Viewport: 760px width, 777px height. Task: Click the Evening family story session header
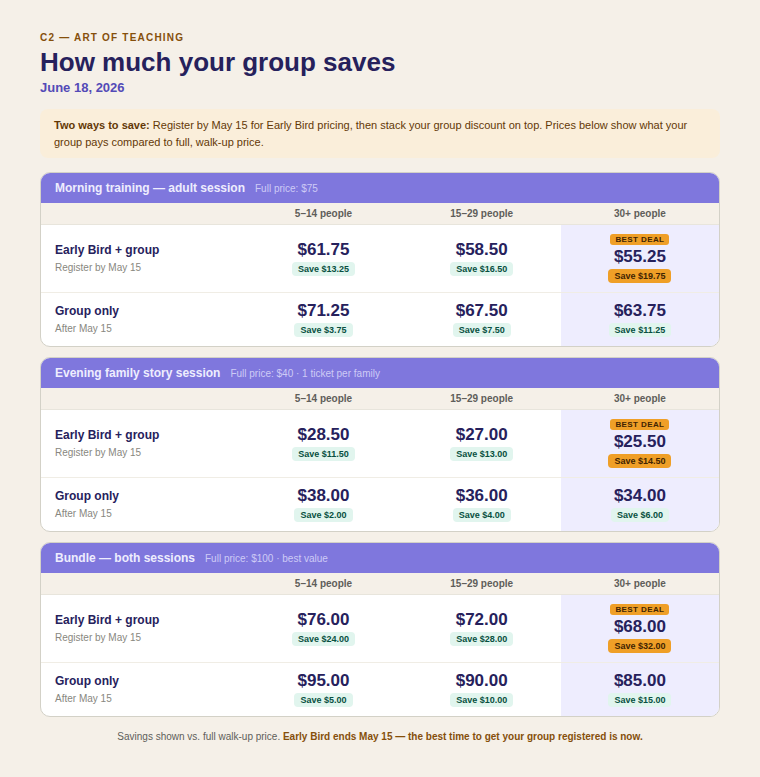[x=138, y=373]
